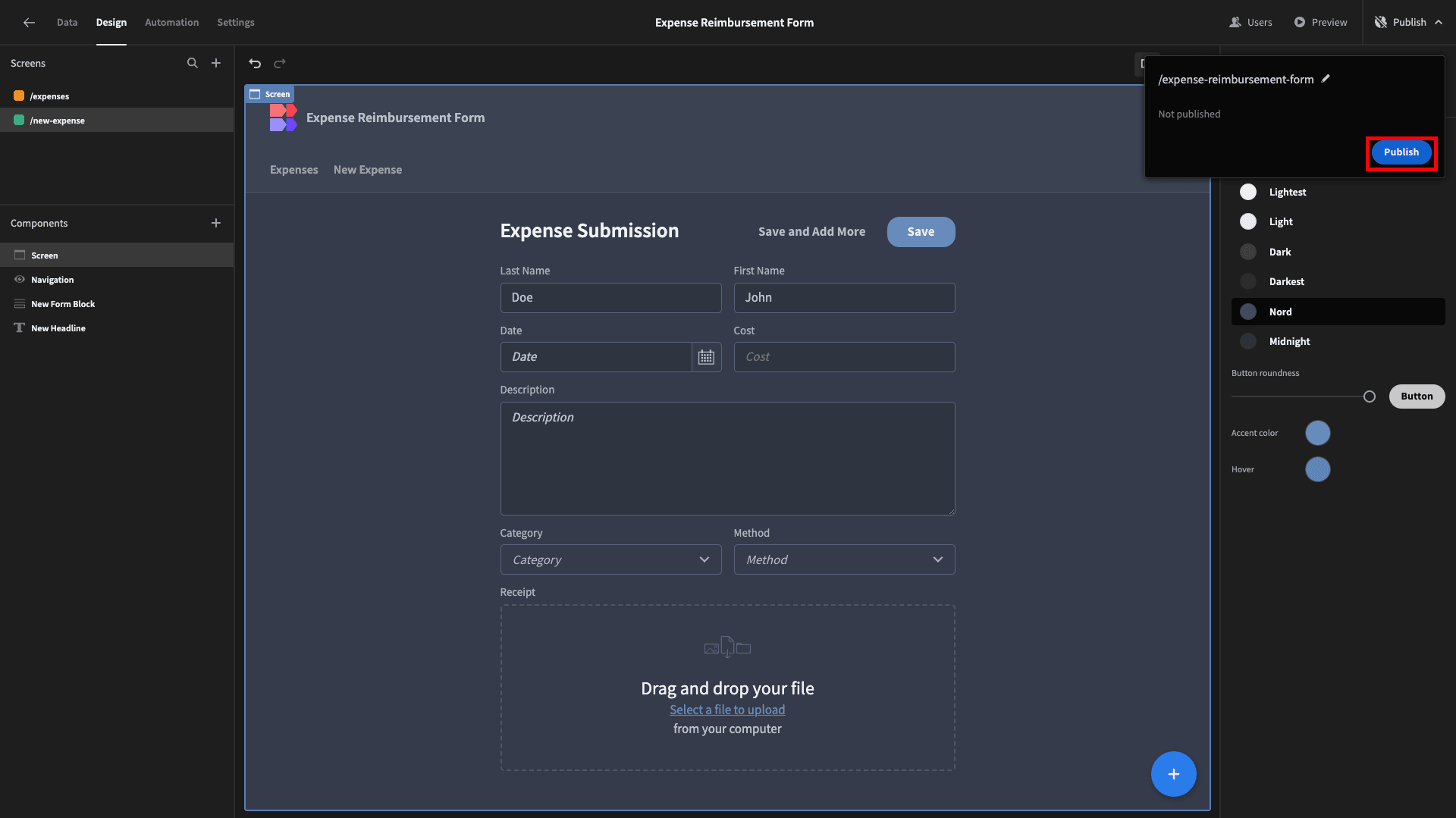The height and width of the screenshot is (818, 1456).
Task: Switch to the Design tab
Action: (111, 23)
